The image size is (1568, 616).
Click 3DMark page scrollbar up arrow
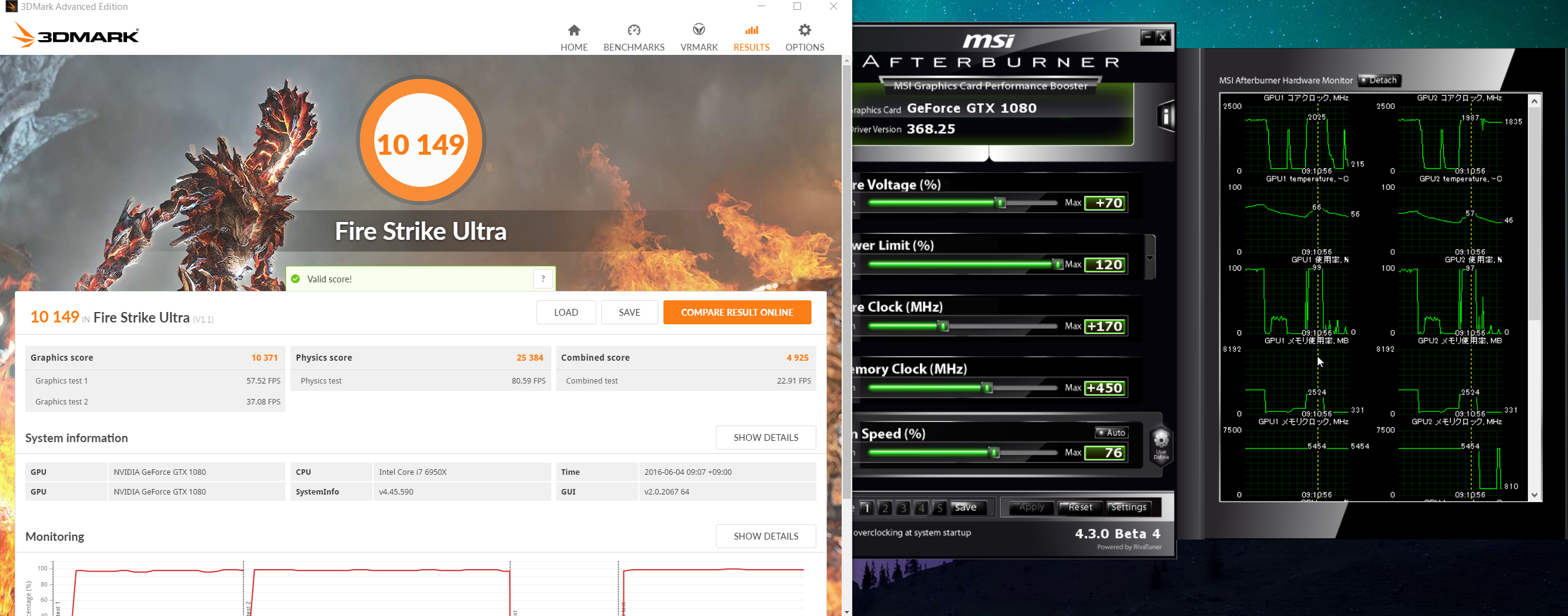click(847, 60)
